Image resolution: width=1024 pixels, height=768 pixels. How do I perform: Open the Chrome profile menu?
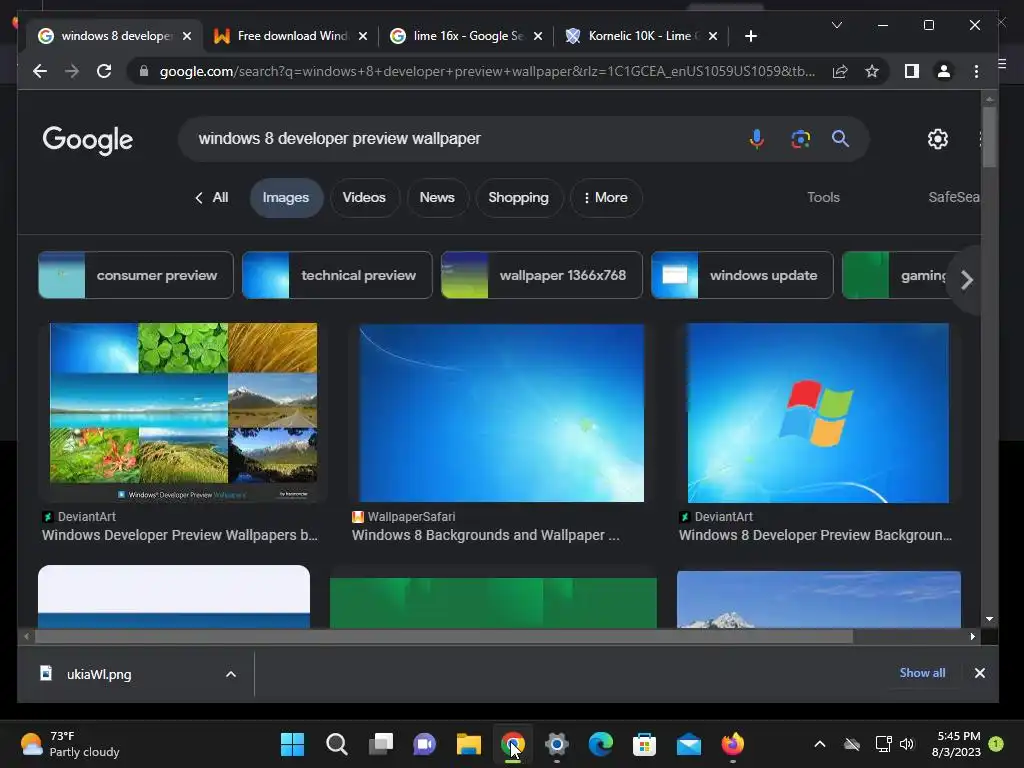[x=944, y=71]
